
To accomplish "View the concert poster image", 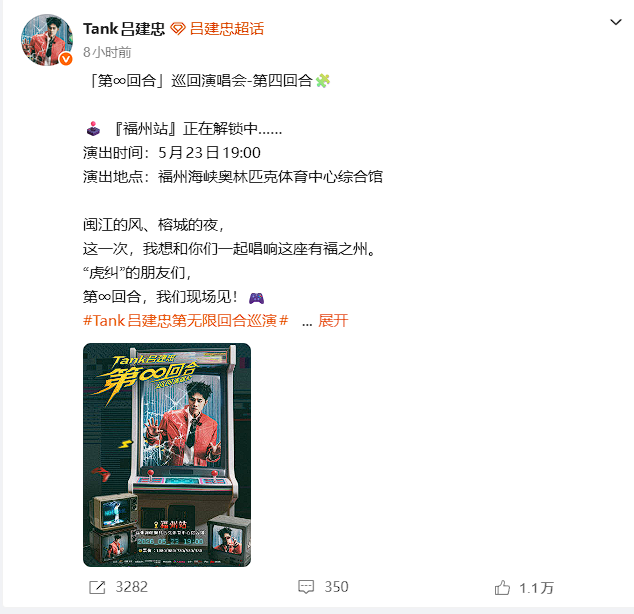I will pos(167,455).
